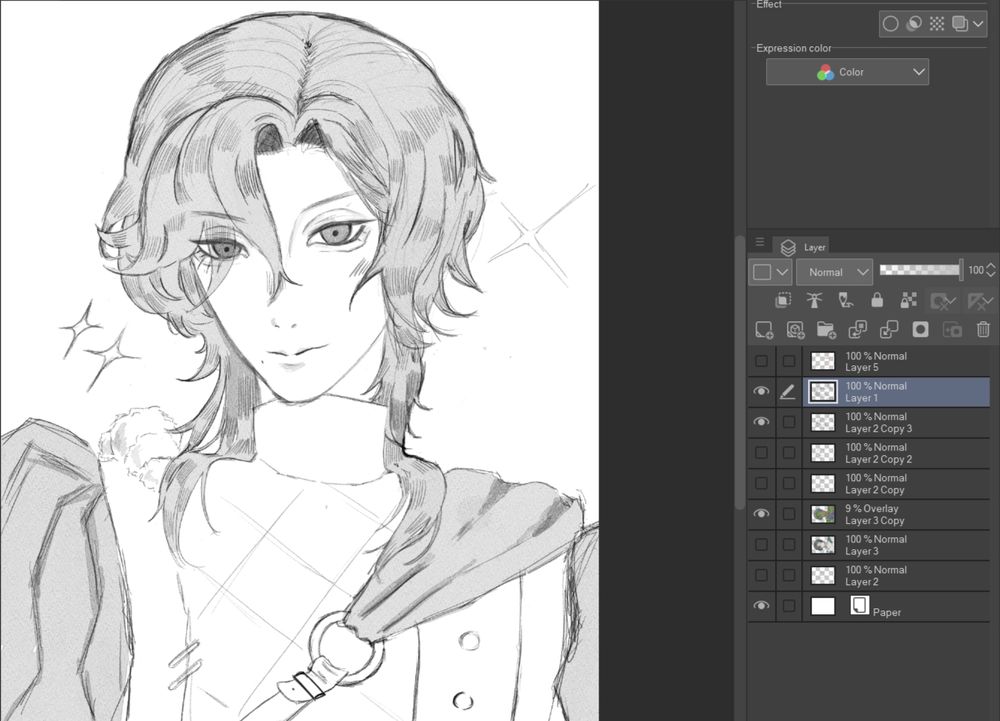
Task: Show the Layer 2 Copy visibility box
Action: point(761,483)
